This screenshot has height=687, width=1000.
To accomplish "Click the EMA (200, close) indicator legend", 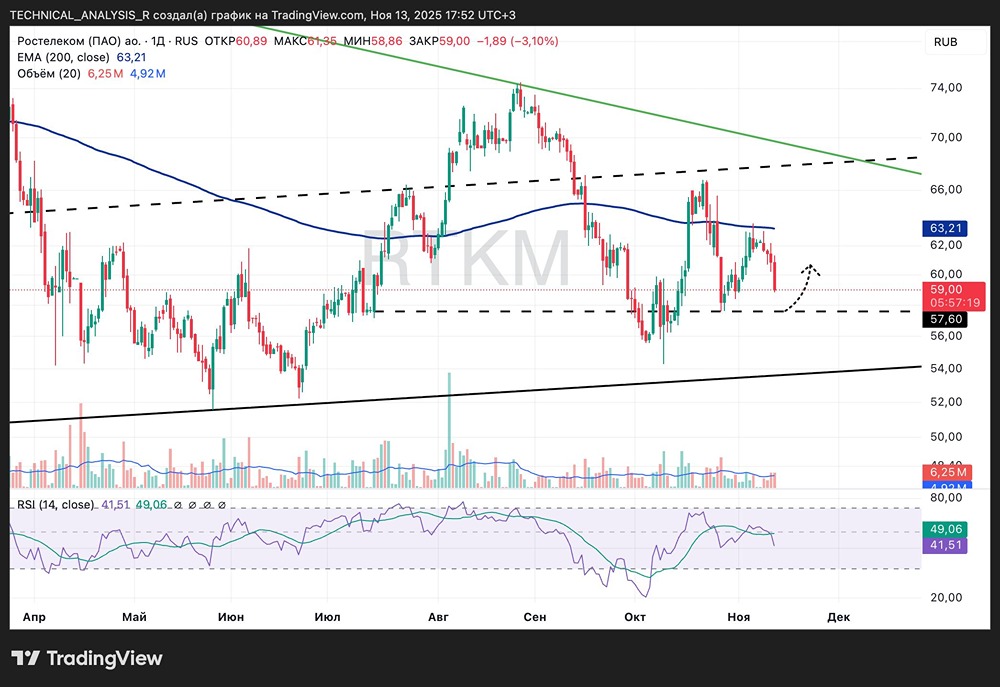I will coord(63,57).
